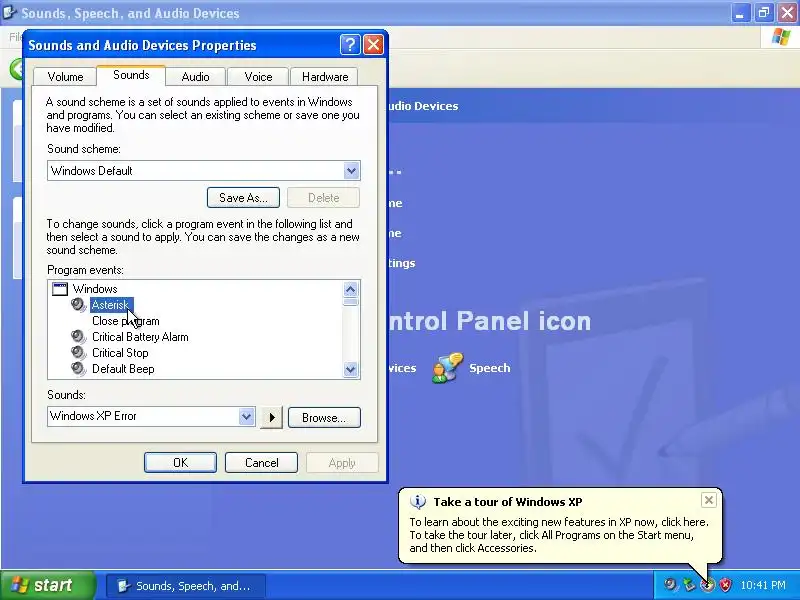Click the Control Panel window title bar icon
This screenshot has height=600, width=800.
tap(9, 12)
